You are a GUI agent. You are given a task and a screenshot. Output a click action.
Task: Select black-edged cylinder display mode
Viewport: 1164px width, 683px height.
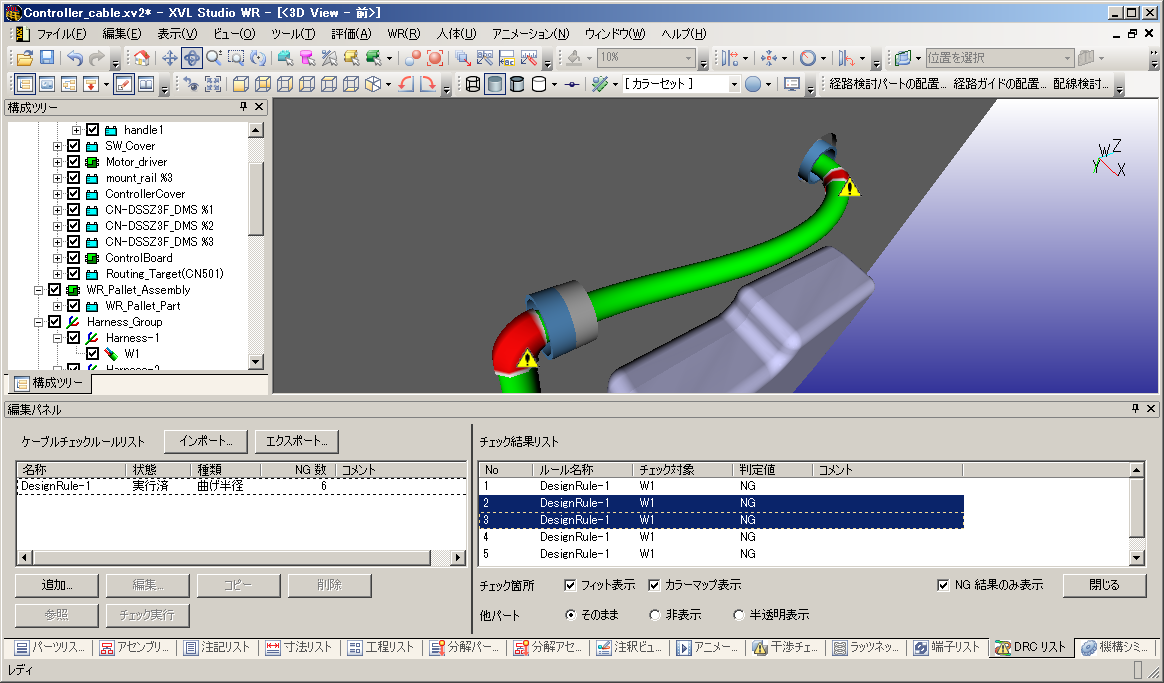coord(517,84)
